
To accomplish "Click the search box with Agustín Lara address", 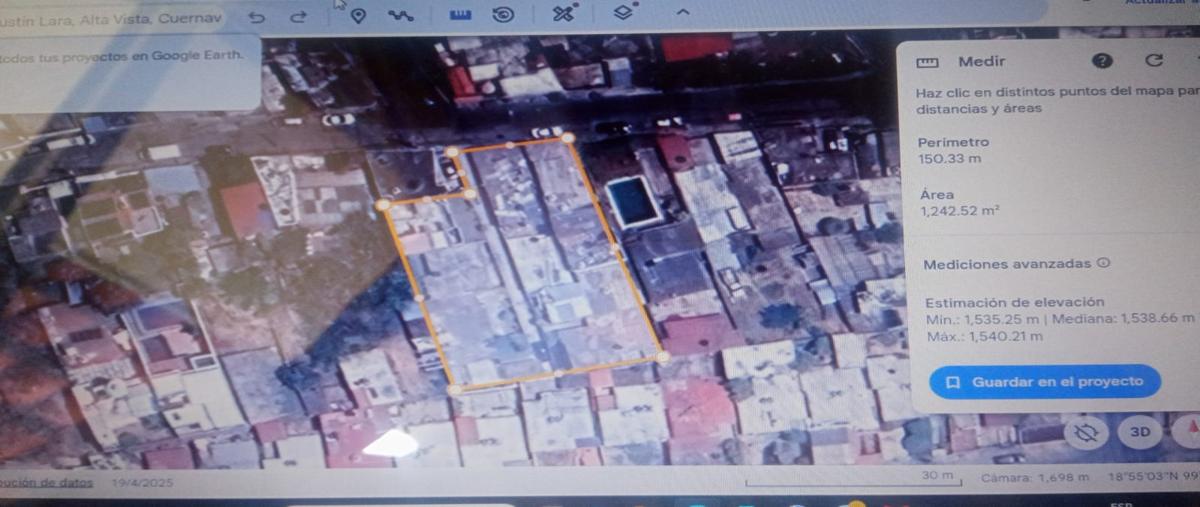I will 110,18.
